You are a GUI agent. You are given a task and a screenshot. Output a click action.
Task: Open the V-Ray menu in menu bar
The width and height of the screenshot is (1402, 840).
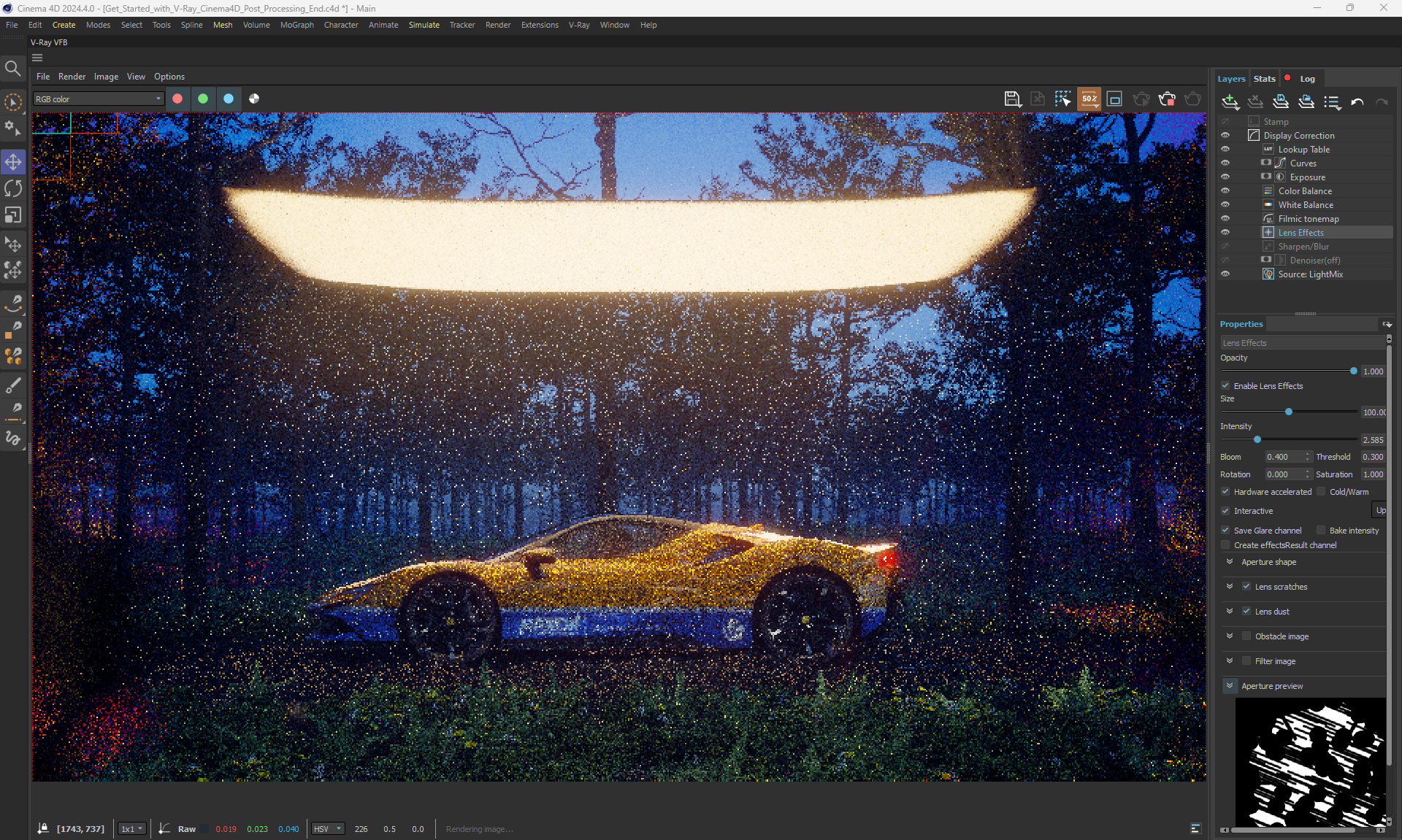578,25
